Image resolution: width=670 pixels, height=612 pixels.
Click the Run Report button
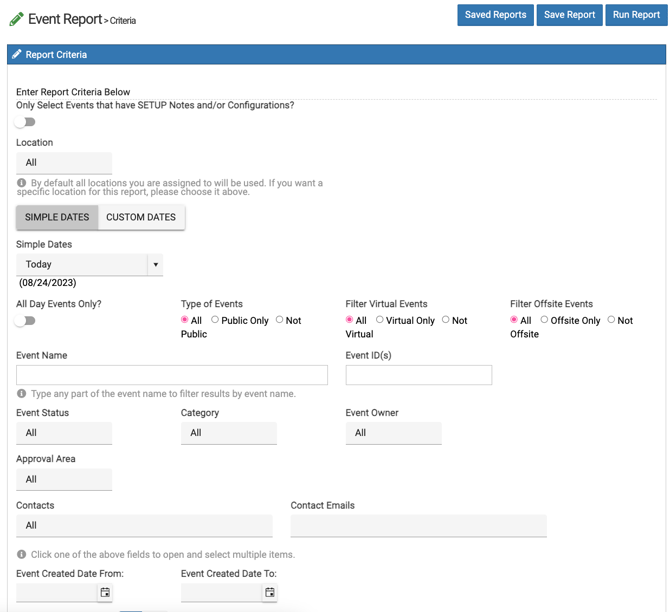pos(636,15)
